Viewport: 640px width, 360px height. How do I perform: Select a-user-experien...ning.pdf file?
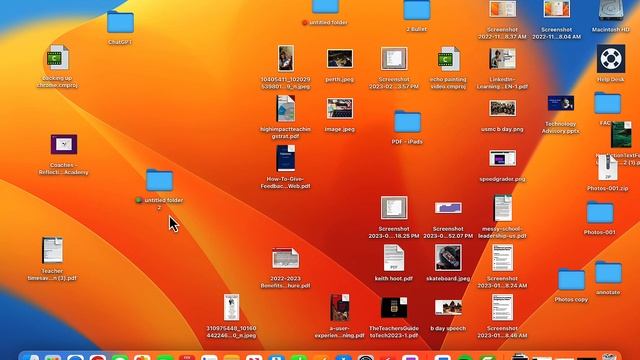click(340, 308)
